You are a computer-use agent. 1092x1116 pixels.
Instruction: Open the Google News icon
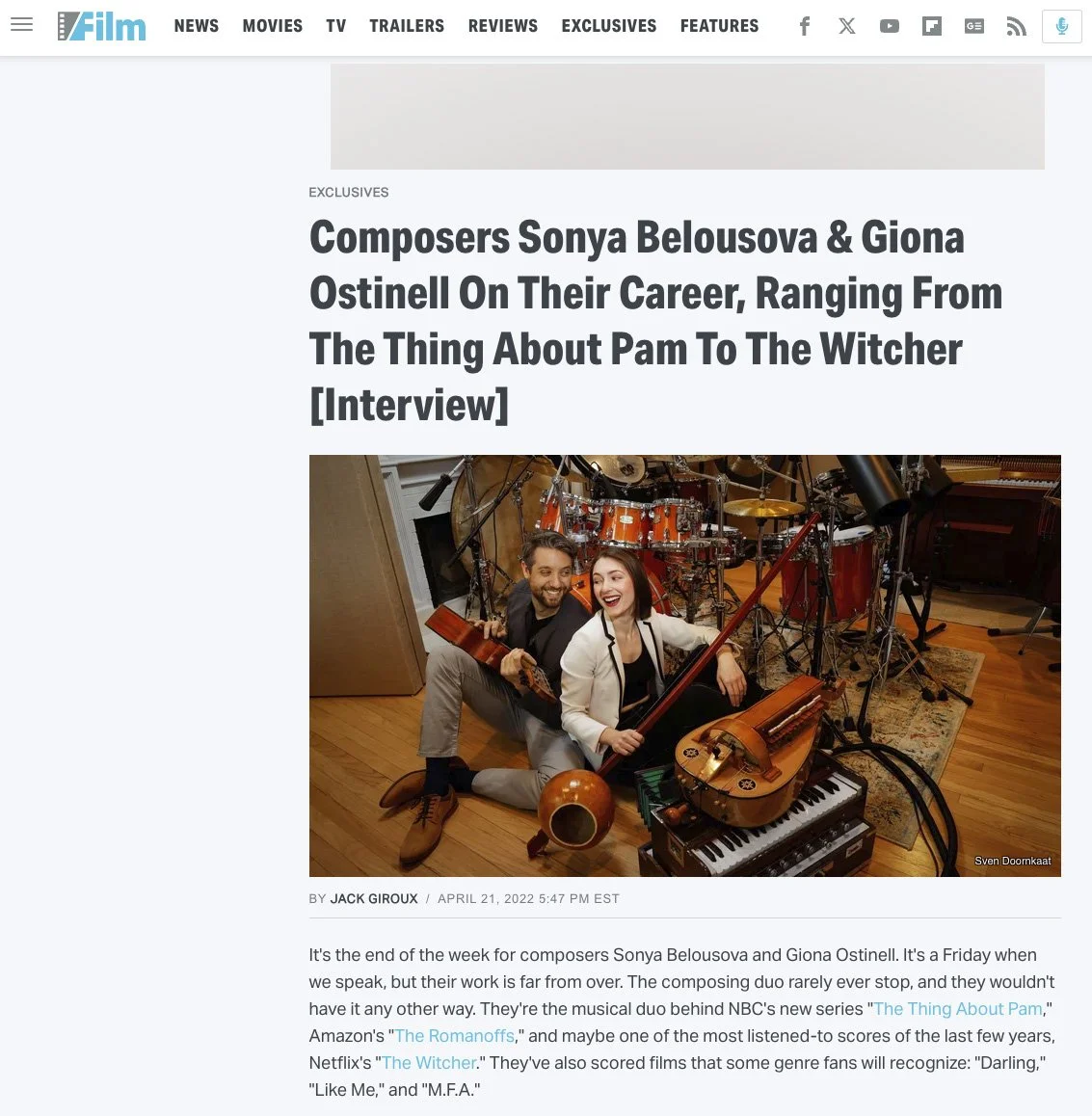(x=973, y=26)
